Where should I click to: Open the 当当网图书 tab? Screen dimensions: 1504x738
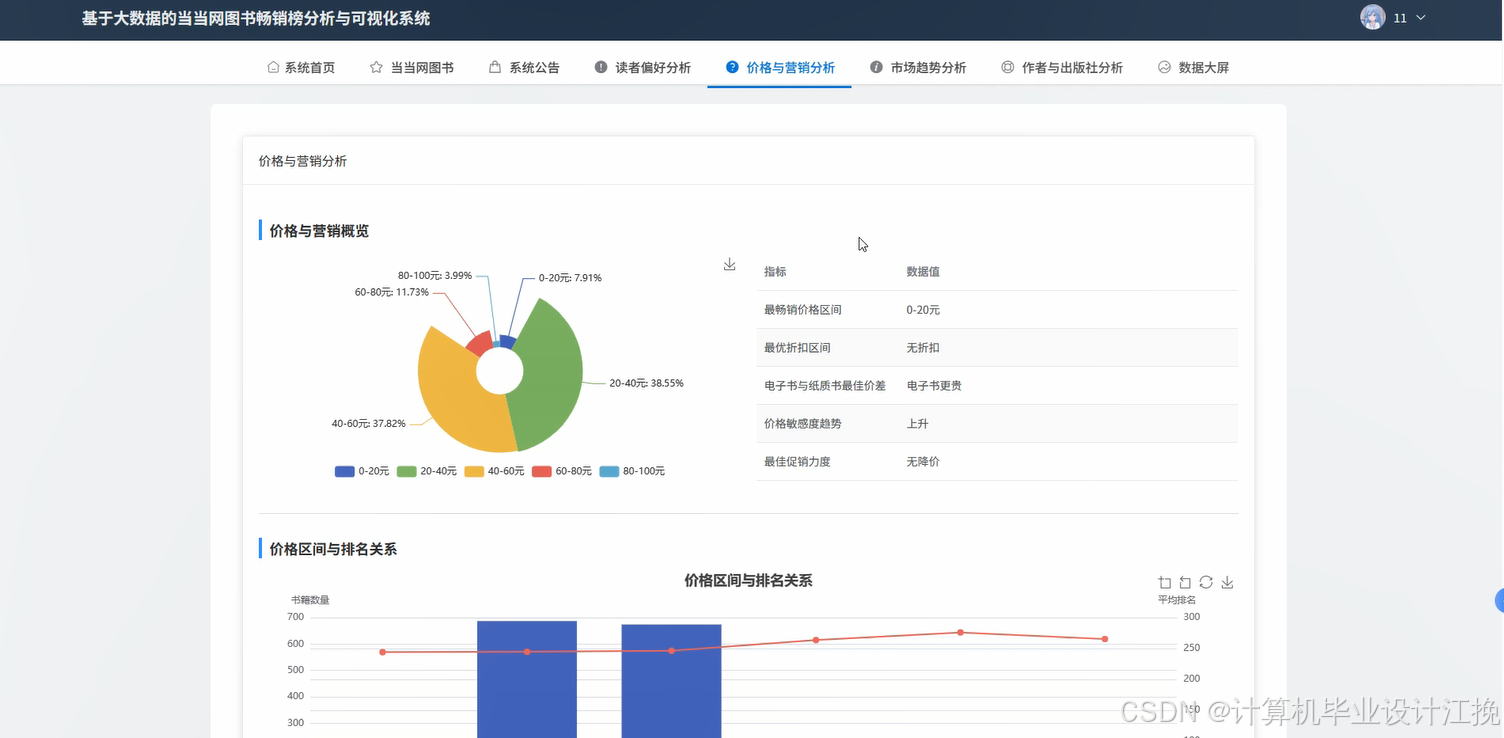pyautogui.click(x=412, y=67)
